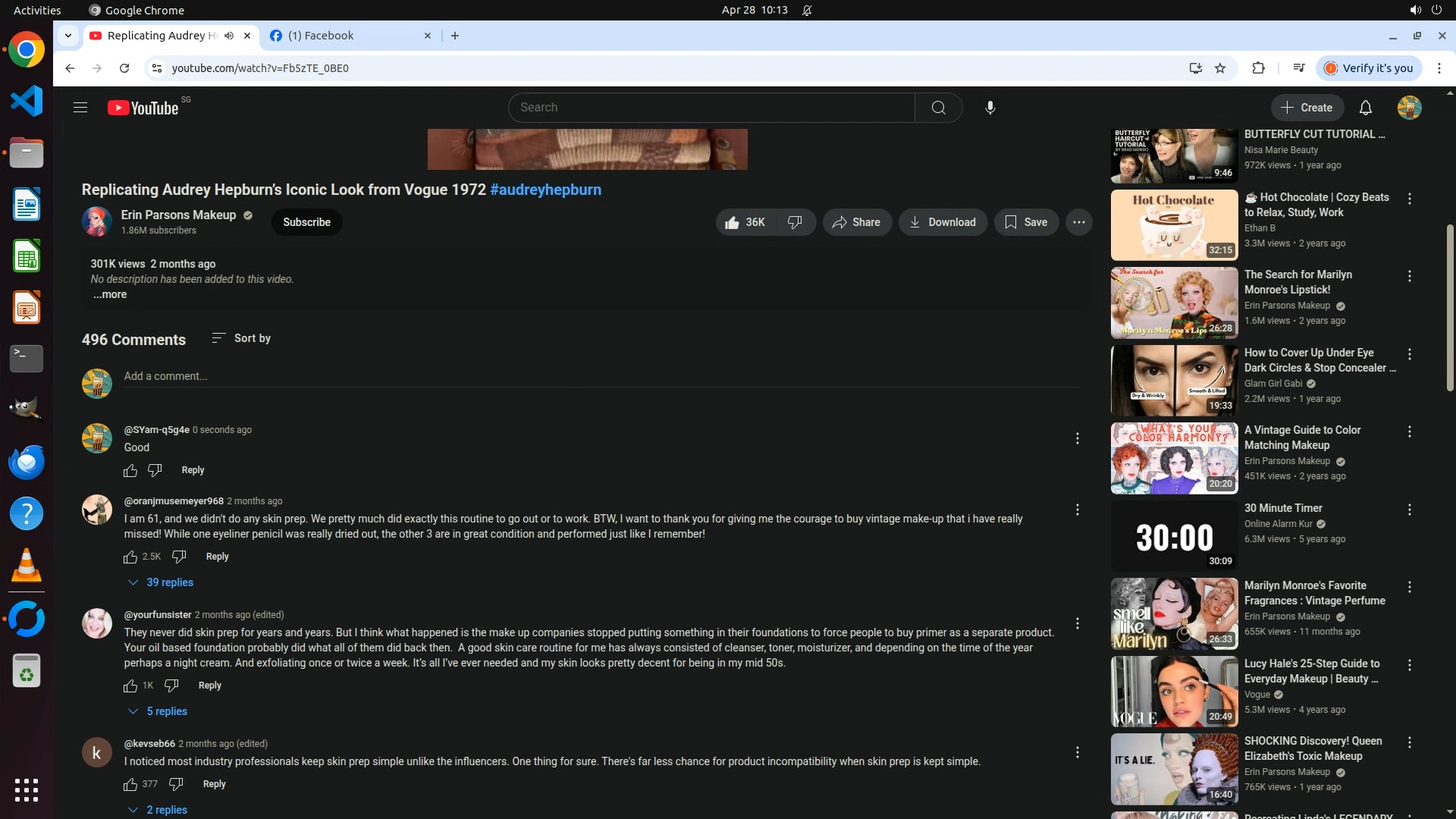Toggle dislike on the video

point(795,222)
